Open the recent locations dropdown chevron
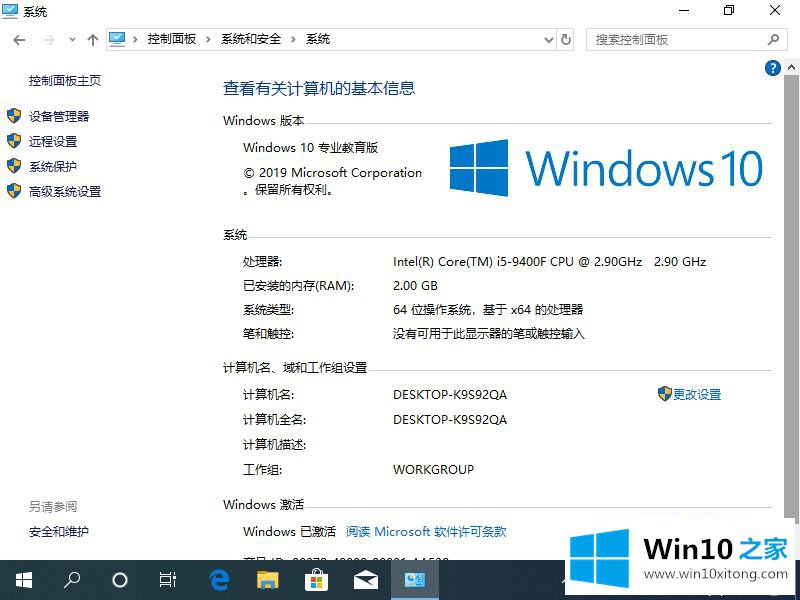The image size is (800, 600). (72, 40)
